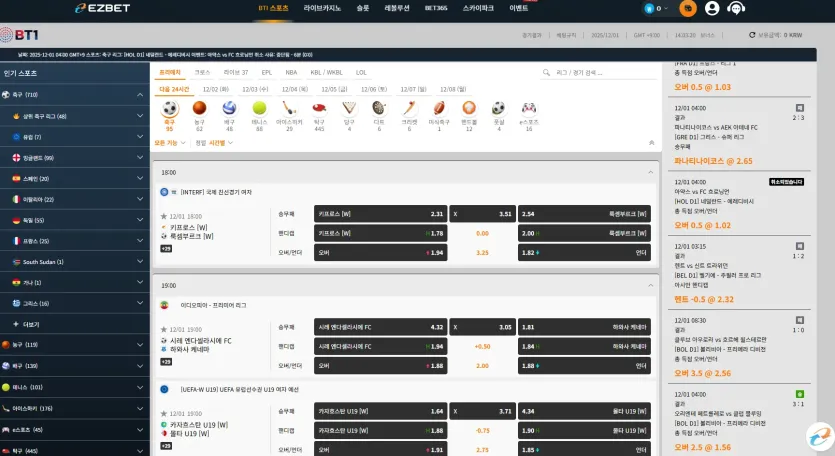Select the soccer ball sport icon
Screen dimensions: 835x456
point(169,109)
